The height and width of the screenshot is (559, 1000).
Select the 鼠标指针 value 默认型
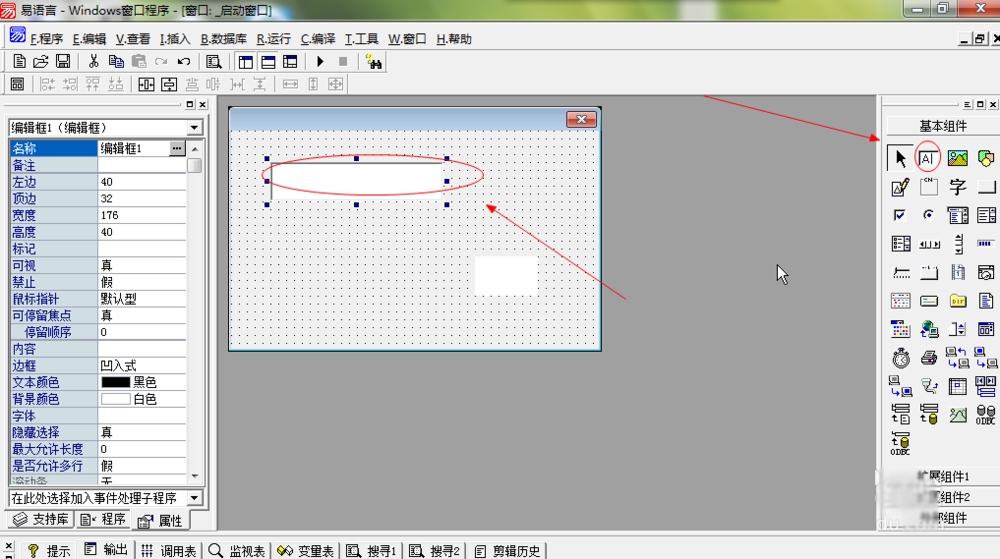point(142,299)
